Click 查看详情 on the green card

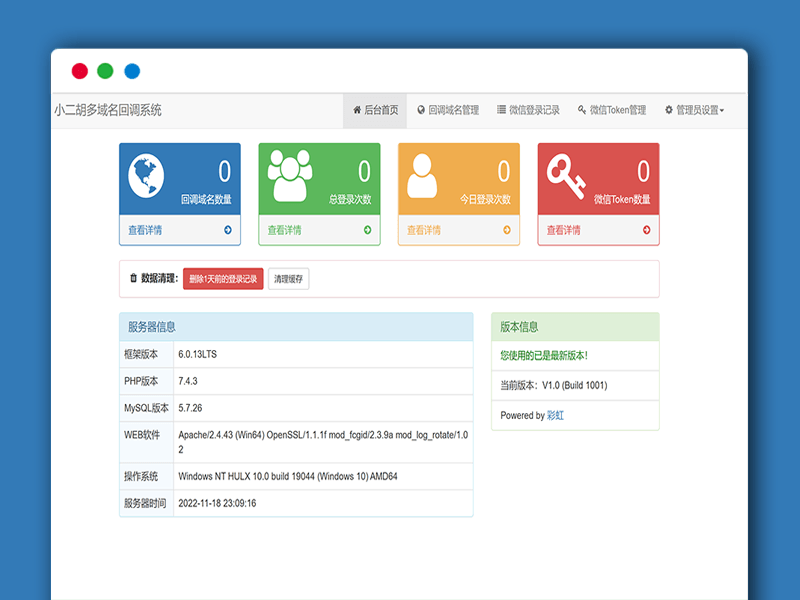tap(283, 228)
